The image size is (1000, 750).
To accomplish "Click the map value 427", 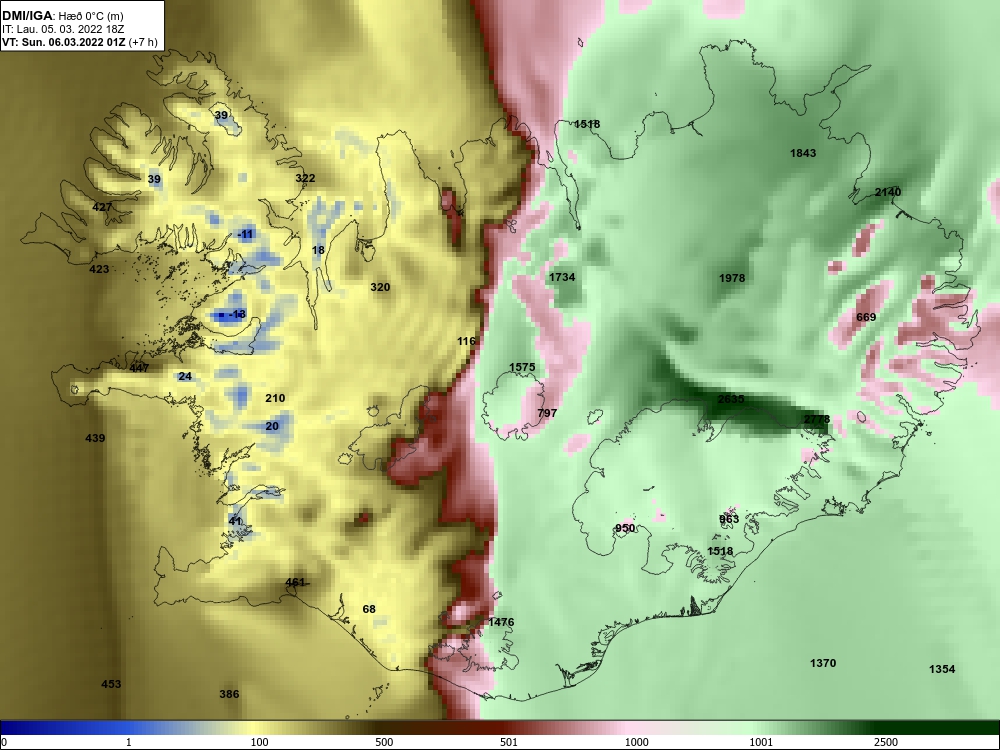I will click(102, 207).
